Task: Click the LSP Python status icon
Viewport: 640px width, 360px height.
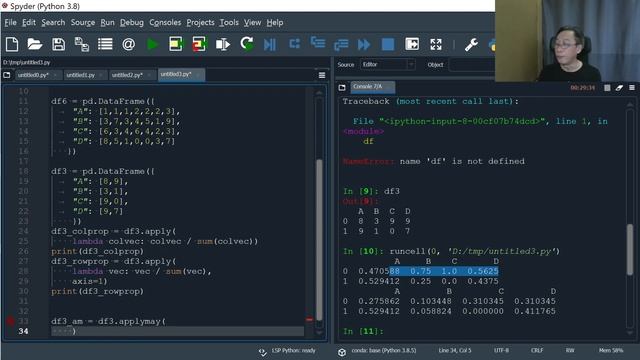Action: point(262,351)
